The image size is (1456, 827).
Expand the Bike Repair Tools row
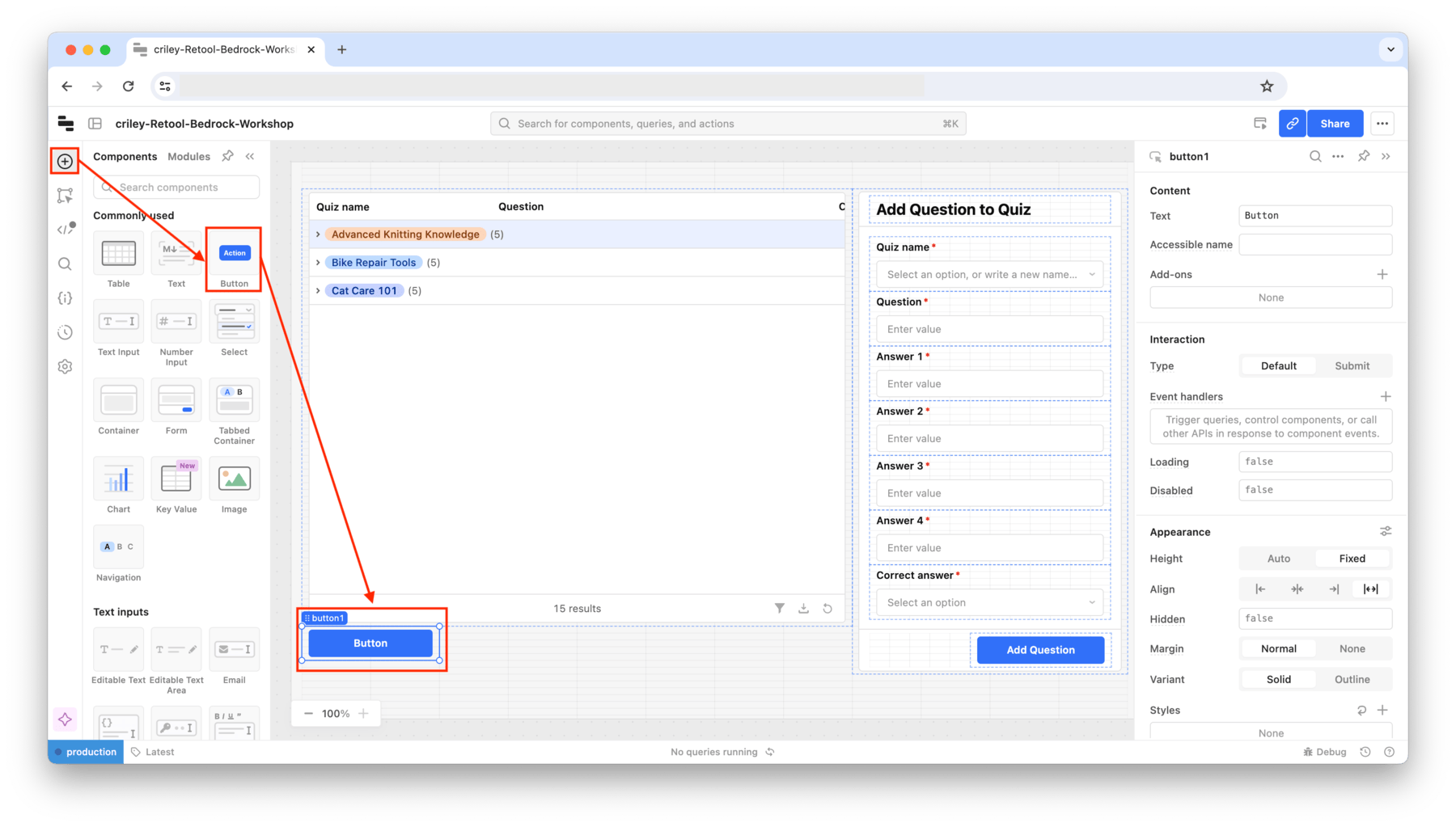[x=318, y=263]
